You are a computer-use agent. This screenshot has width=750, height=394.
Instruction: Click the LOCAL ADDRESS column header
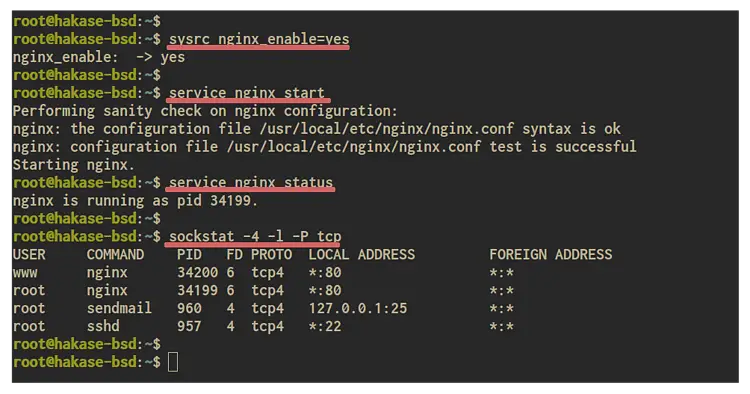click(362, 254)
